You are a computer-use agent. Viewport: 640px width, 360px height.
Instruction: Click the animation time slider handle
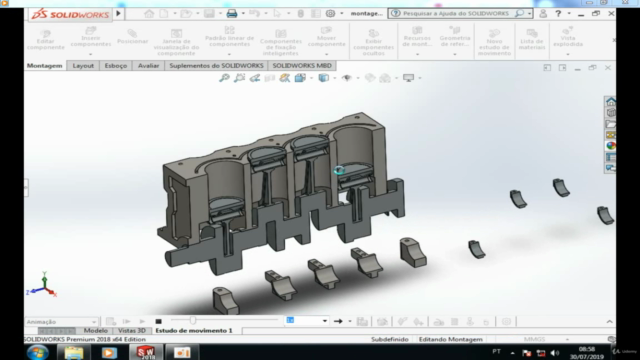193,321
